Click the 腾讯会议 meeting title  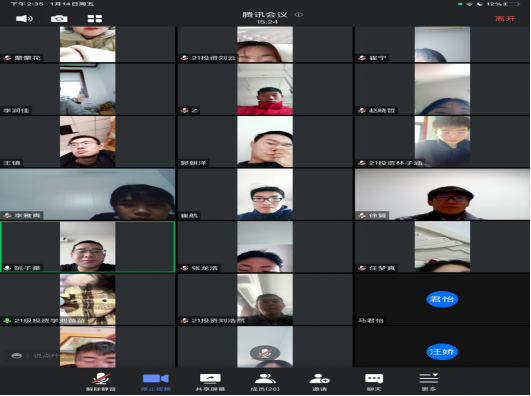coord(265,15)
